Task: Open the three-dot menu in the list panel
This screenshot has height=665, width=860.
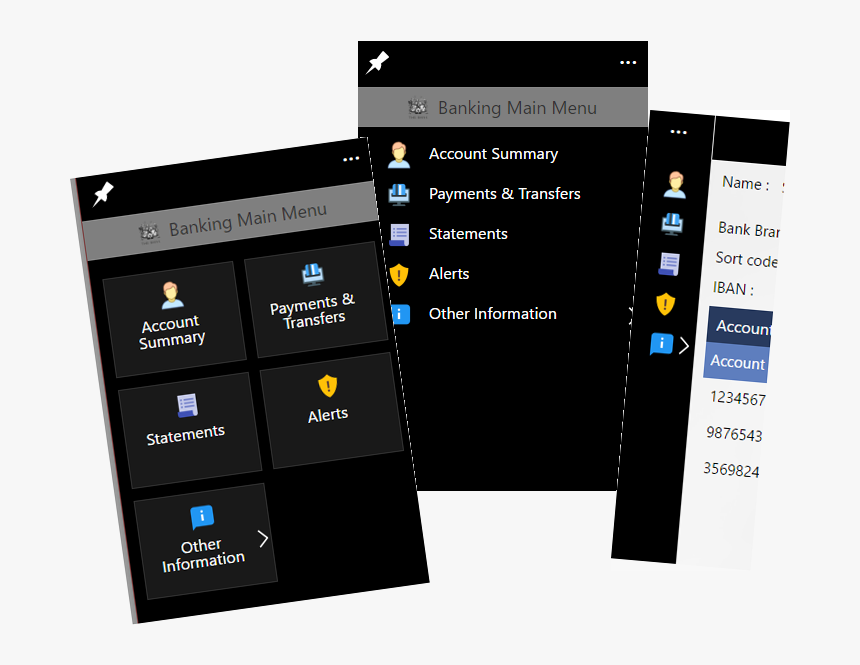Action: (x=627, y=62)
